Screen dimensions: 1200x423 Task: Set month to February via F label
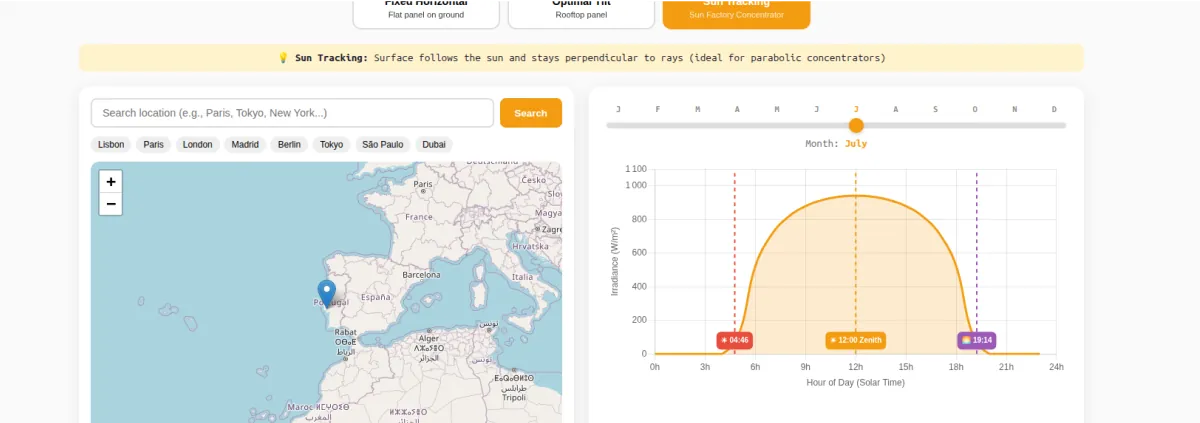[x=657, y=109]
